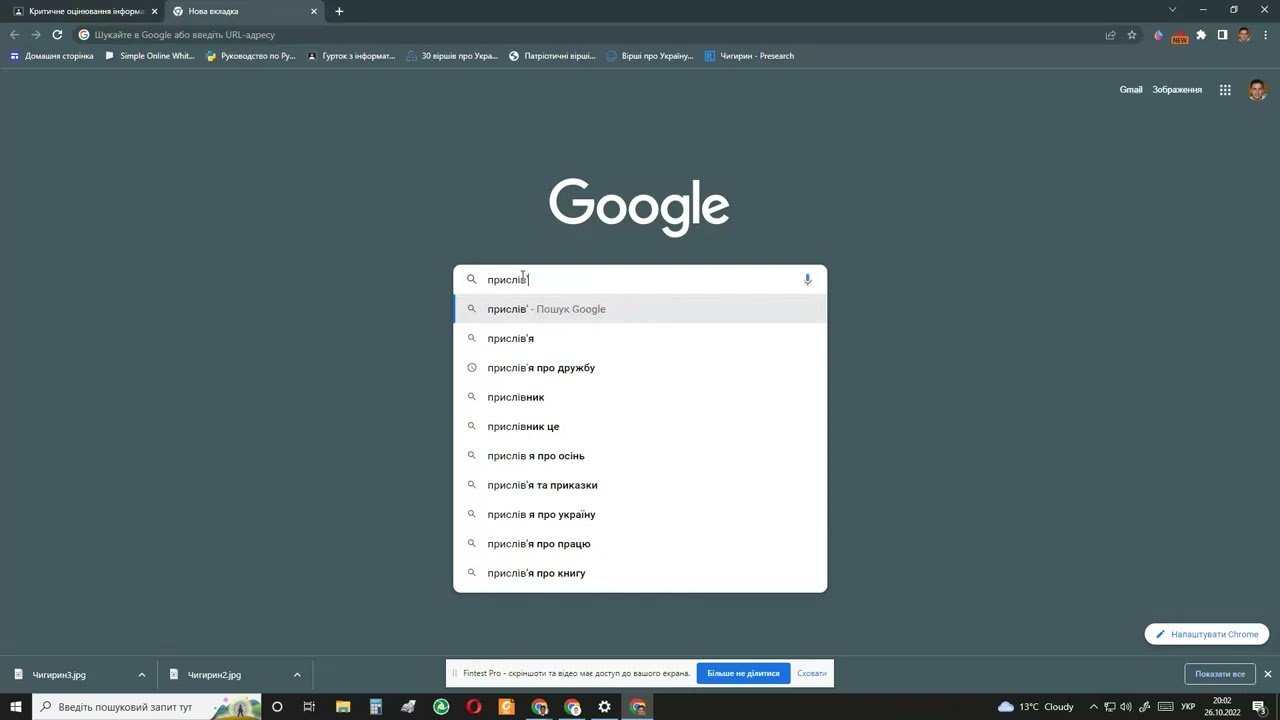This screenshot has height=720, width=1280.
Task: Toggle the Chrome side panel
Action: pyautogui.click(x=1222, y=35)
